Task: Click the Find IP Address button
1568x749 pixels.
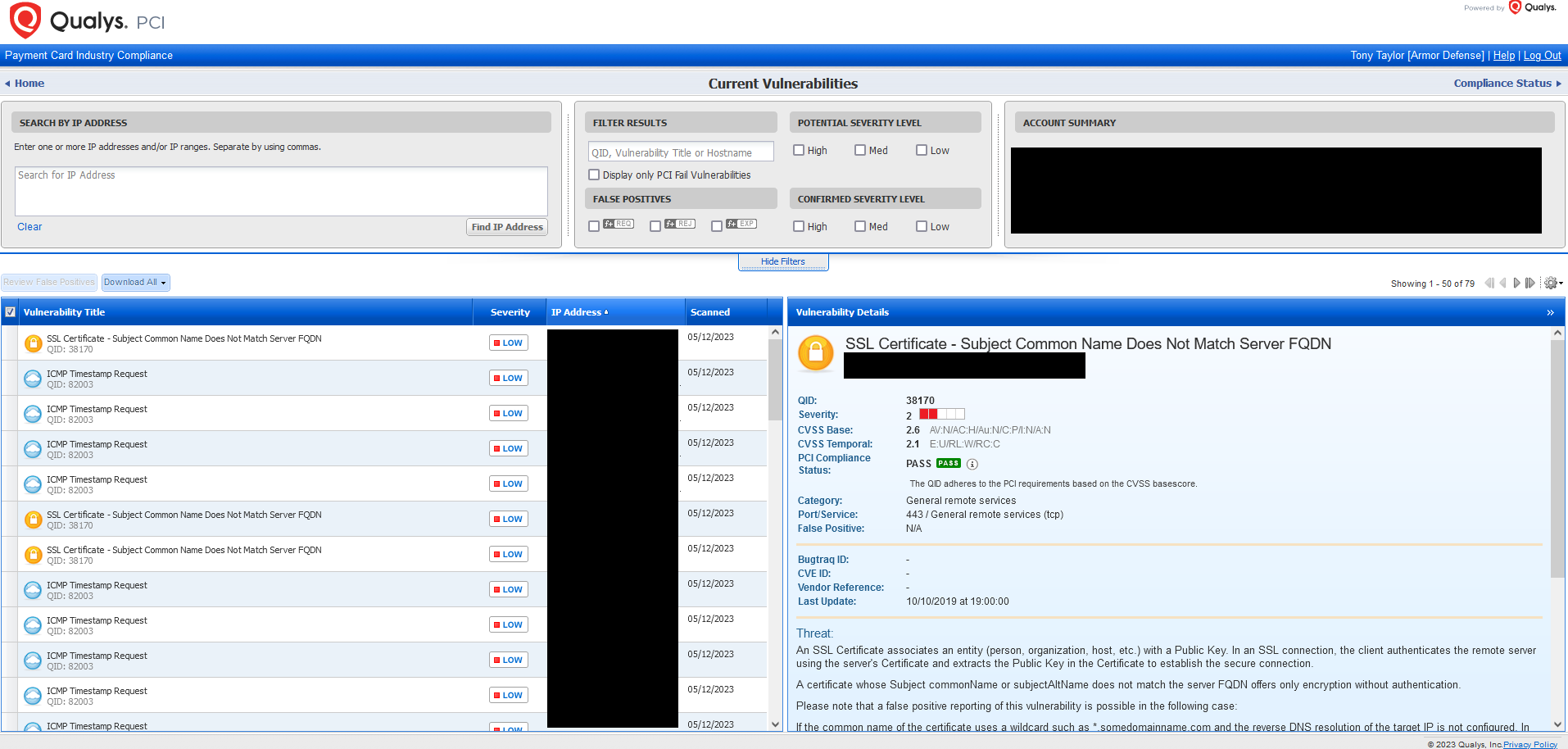Action: tap(506, 227)
